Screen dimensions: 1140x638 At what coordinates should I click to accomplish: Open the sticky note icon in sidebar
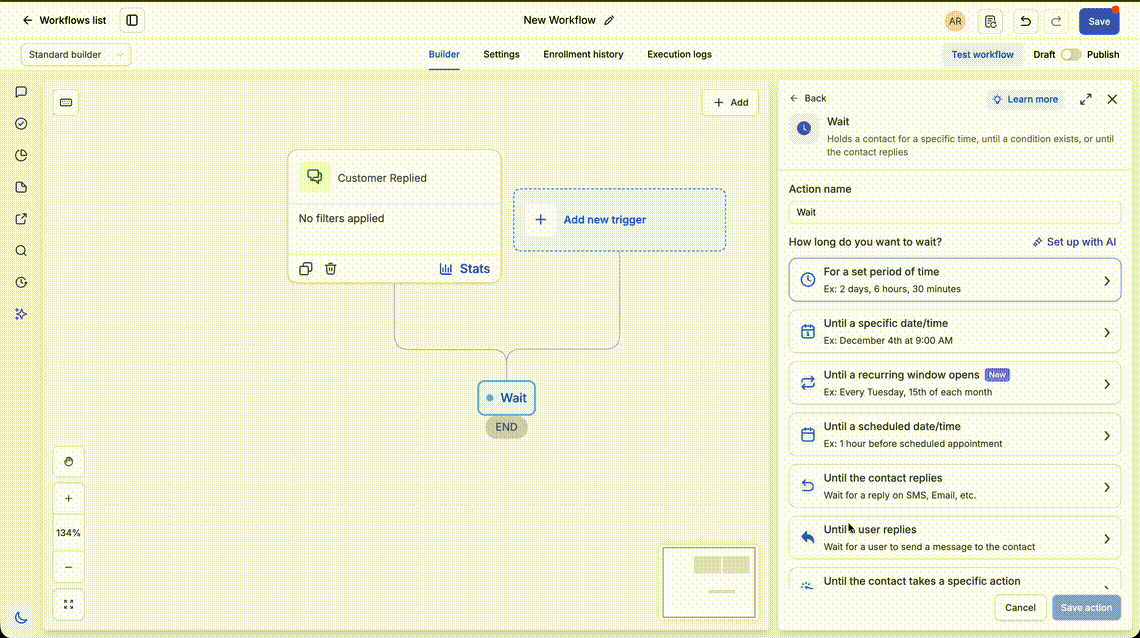click(21, 187)
